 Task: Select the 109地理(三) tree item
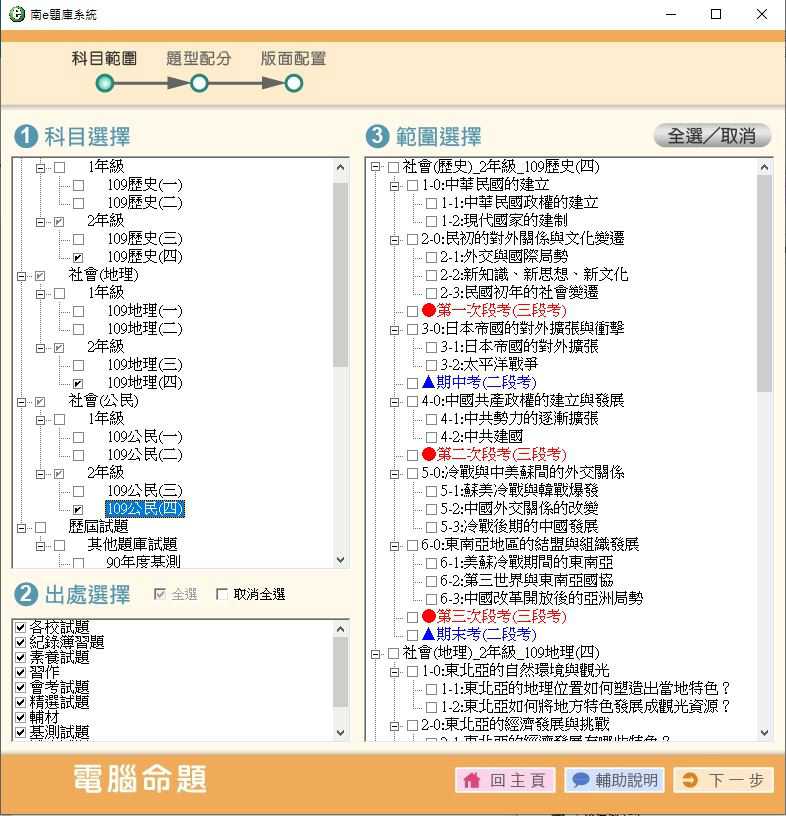point(145,364)
